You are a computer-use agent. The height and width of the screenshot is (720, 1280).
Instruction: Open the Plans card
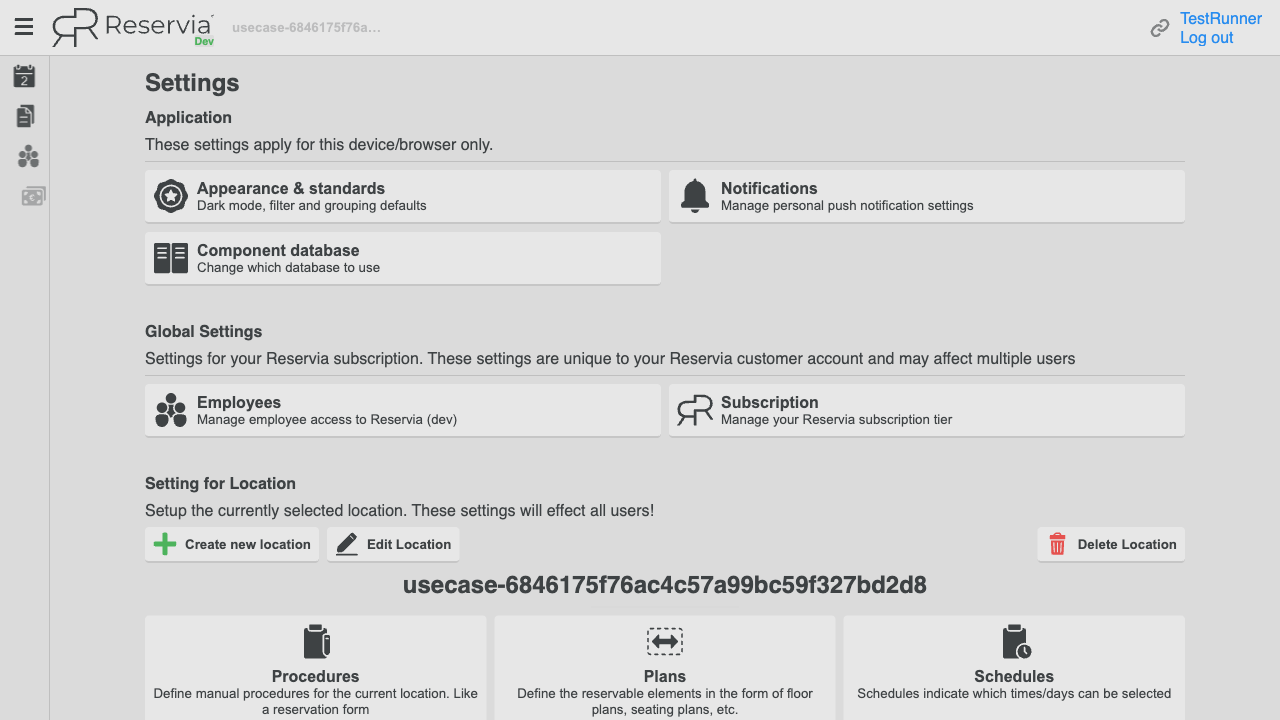tap(665, 668)
